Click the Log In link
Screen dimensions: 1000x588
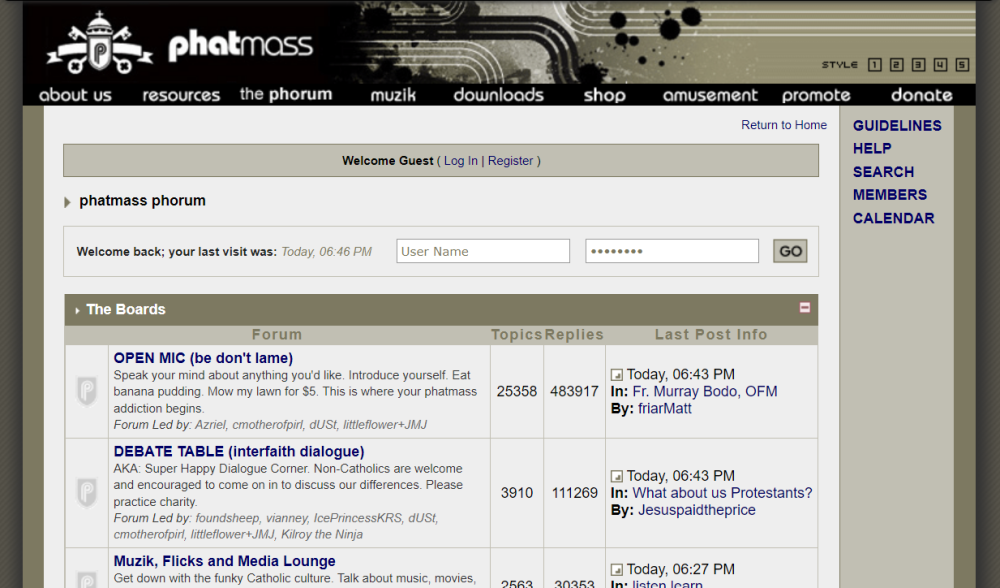click(x=460, y=161)
